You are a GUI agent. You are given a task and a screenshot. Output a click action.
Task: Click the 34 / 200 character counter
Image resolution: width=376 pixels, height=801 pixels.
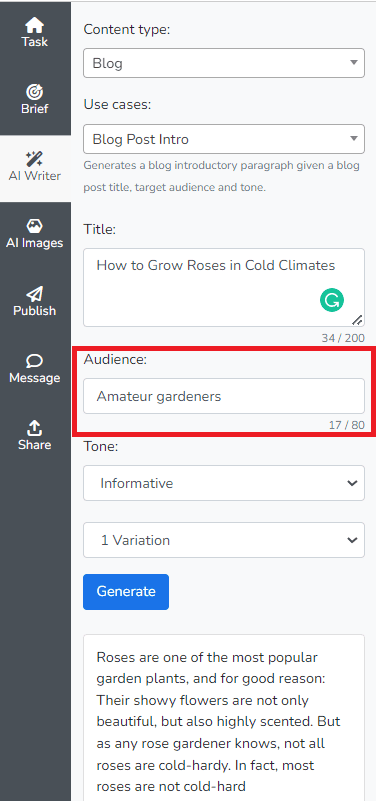click(343, 338)
